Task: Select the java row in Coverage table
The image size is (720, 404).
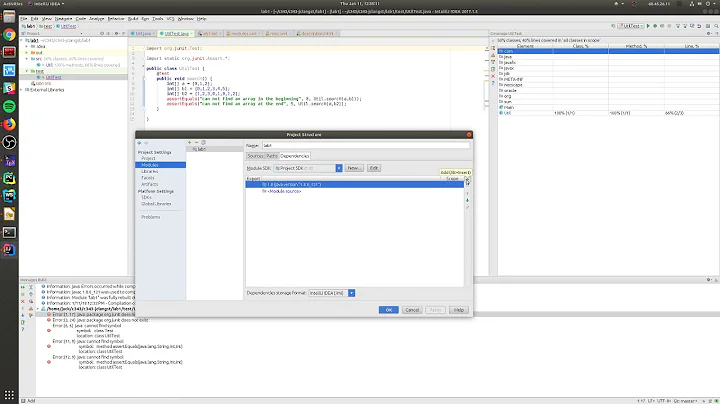Action: 608,57
